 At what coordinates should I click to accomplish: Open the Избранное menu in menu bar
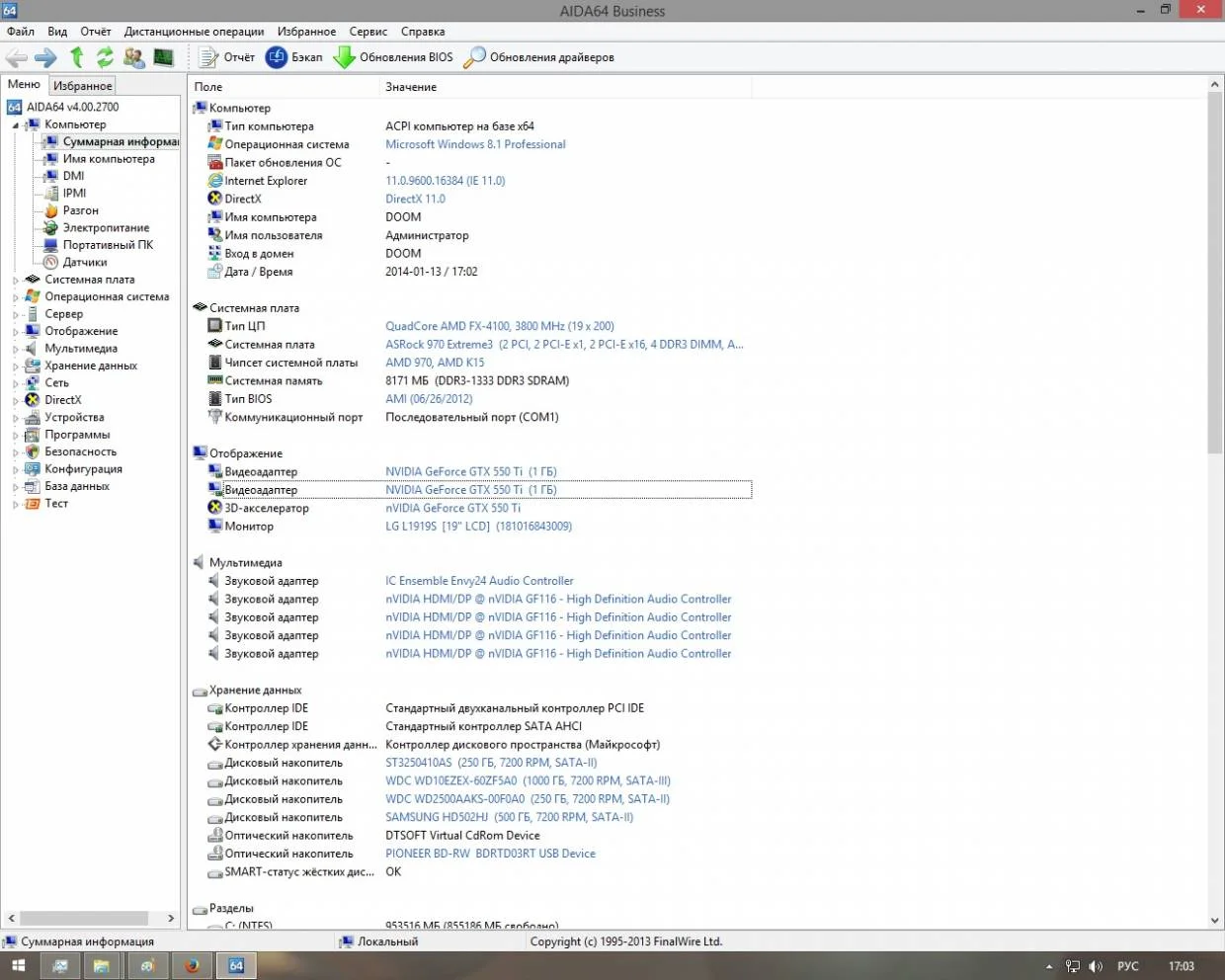click(x=306, y=32)
